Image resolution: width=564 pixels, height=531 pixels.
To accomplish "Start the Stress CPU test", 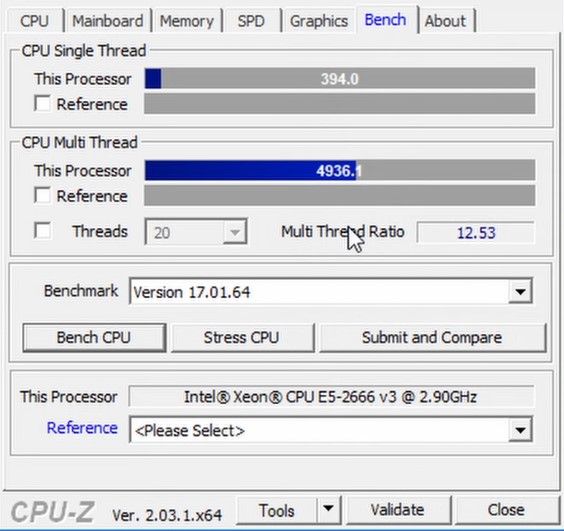I will click(x=242, y=337).
